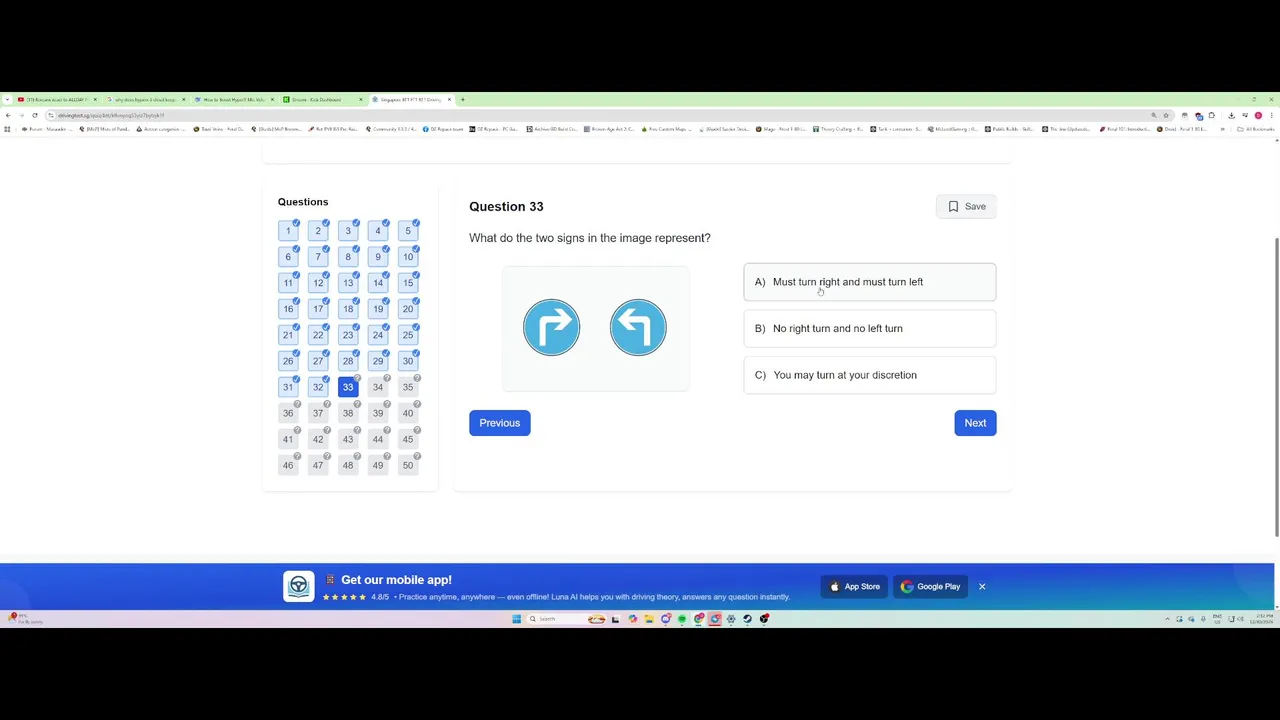Open the page zoom magnifier icon

pos(1153,115)
